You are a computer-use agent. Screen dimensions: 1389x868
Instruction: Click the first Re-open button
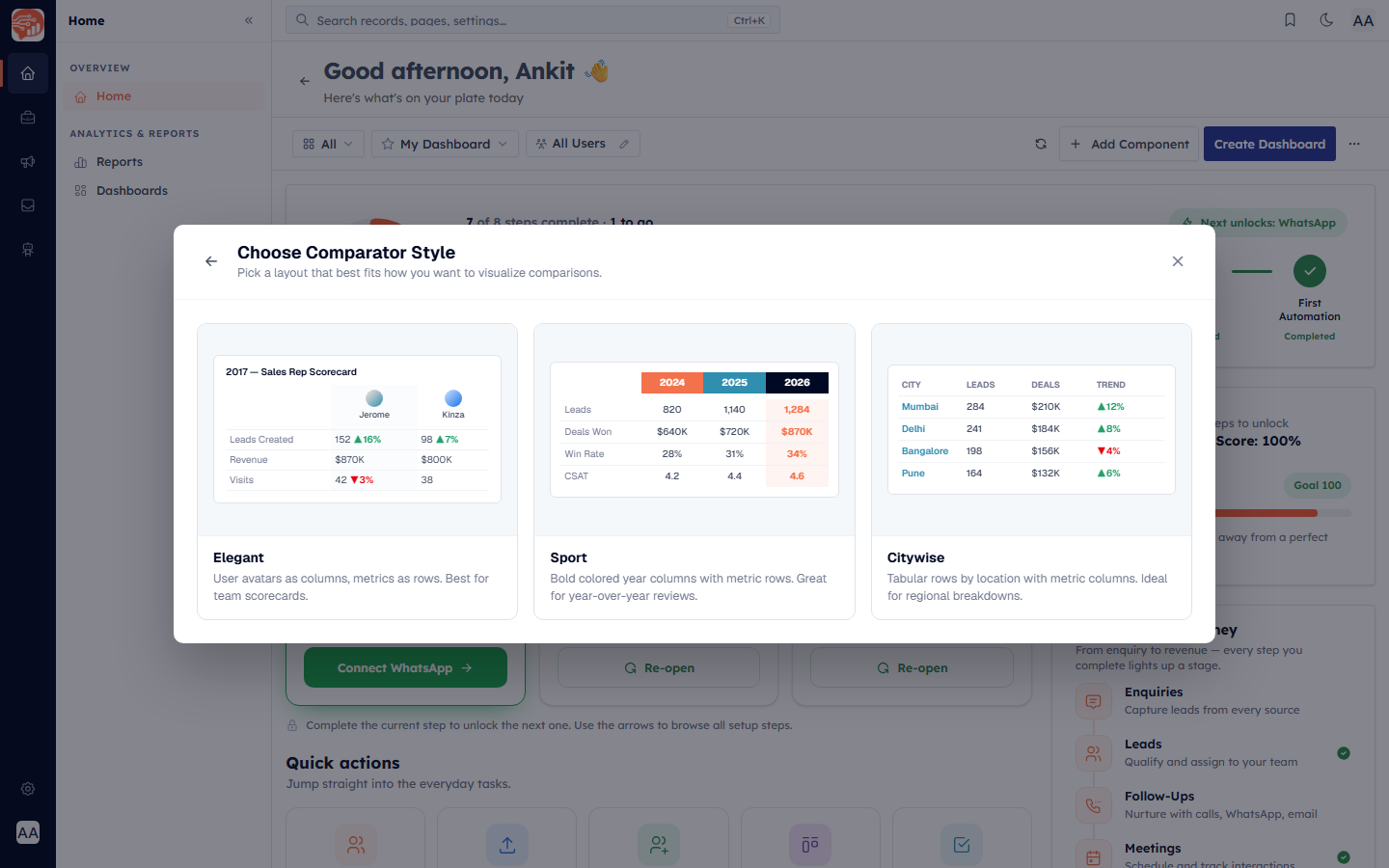(x=659, y=667)
